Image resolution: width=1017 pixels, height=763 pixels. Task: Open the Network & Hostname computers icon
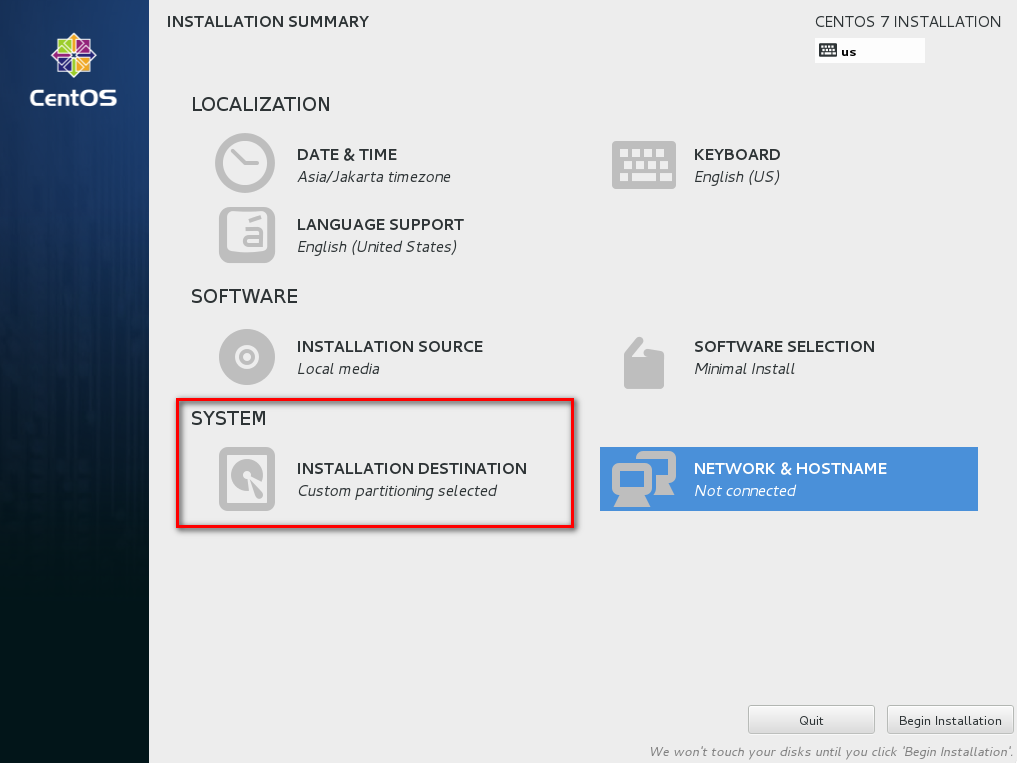click(x=643, y=479)
